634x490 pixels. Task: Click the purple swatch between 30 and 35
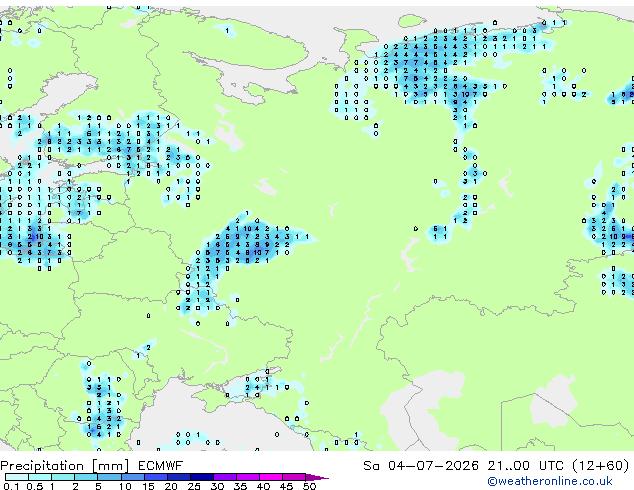coord(225,477)
